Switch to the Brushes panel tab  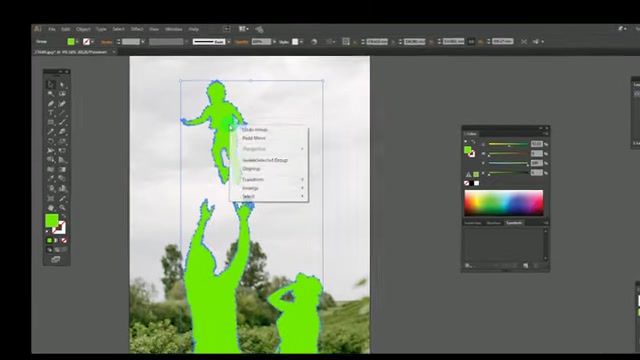(493, 223)
